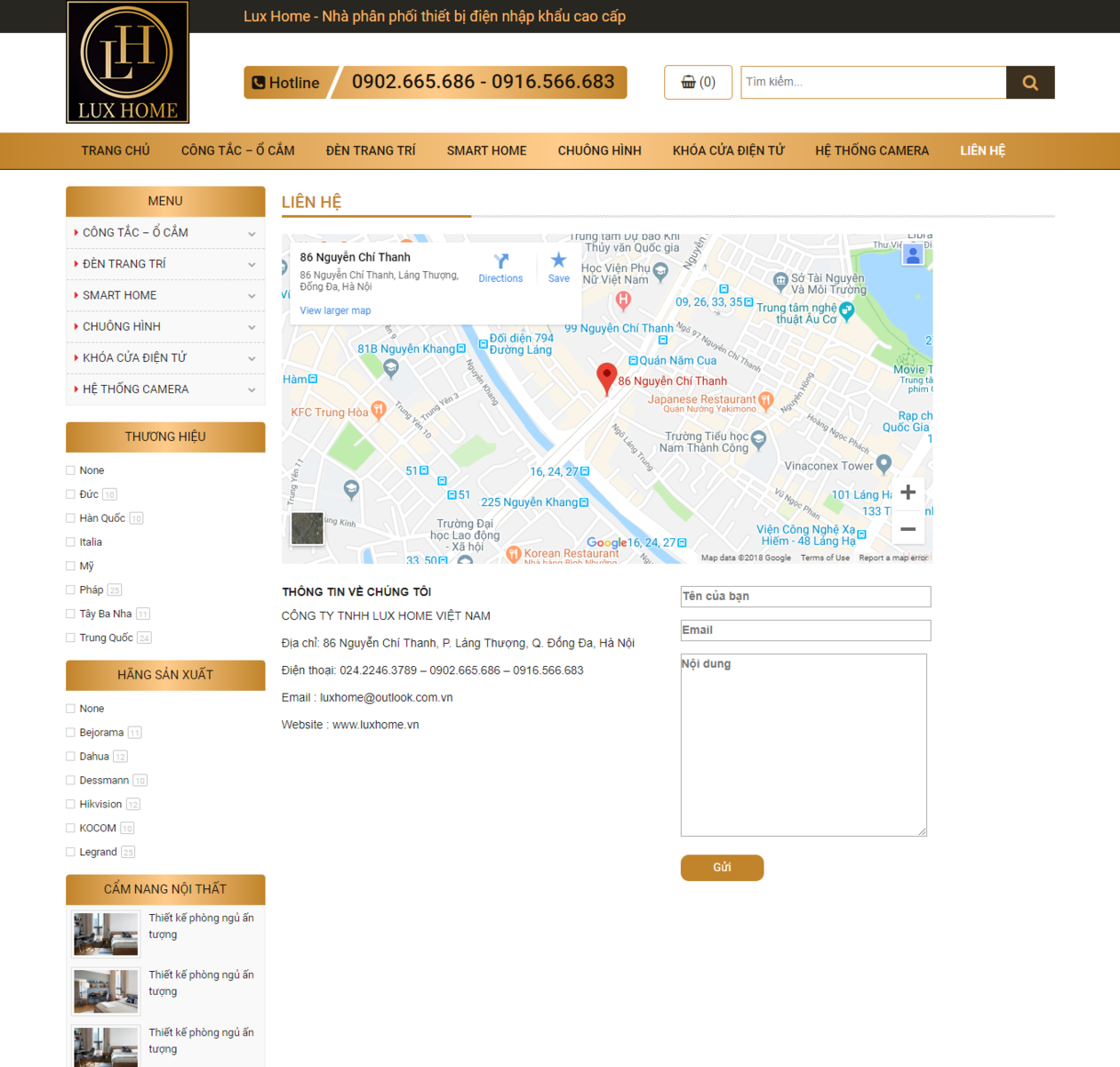Click Học Viện Phụ Nữ Việt Nam marker
This screenshot has height=1067, width=1120.
(x=660, y=272)
